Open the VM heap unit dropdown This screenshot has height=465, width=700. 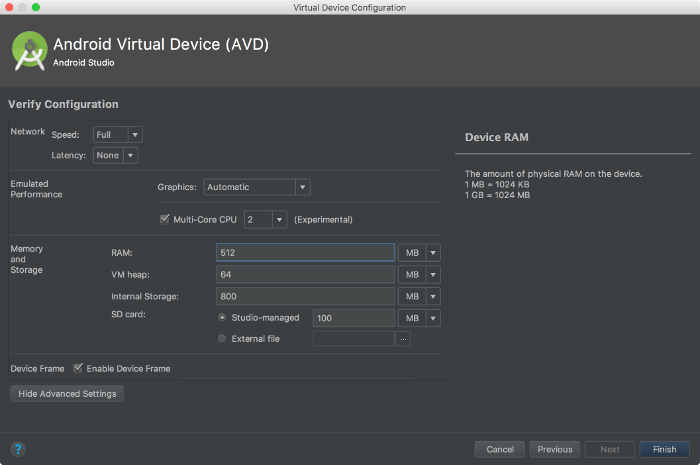tap(420, 274)
